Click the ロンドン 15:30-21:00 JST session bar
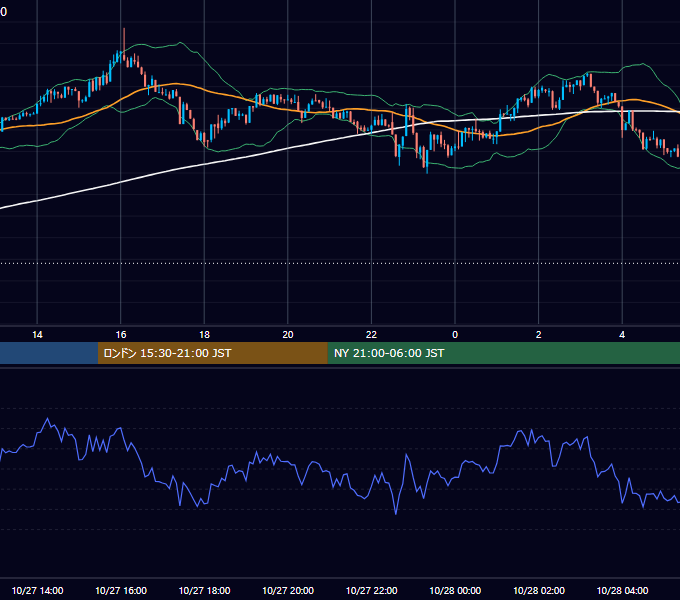Viewport: 680px width, 600px height. coord(212,353)
